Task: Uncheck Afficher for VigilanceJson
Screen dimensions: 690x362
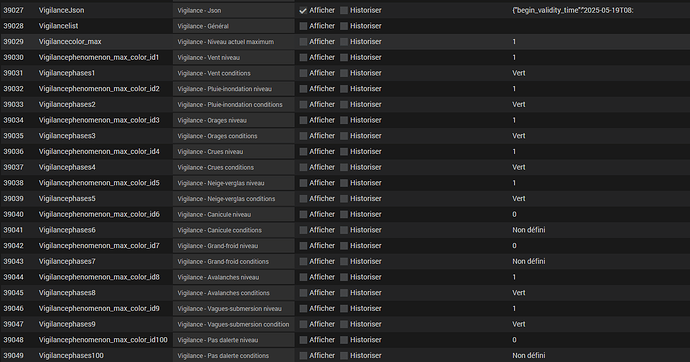Action: coord(303,11)
